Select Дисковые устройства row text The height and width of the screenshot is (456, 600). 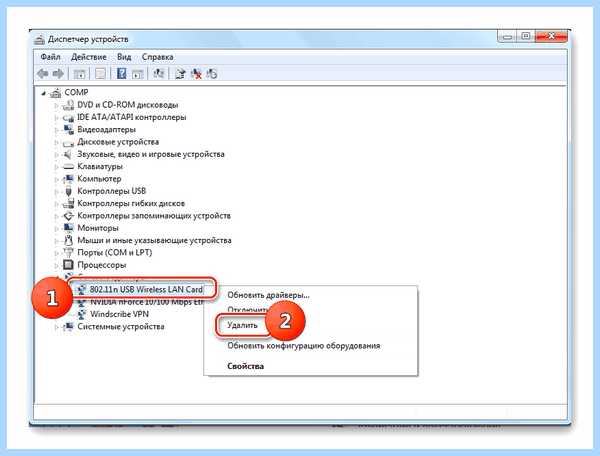118,142
